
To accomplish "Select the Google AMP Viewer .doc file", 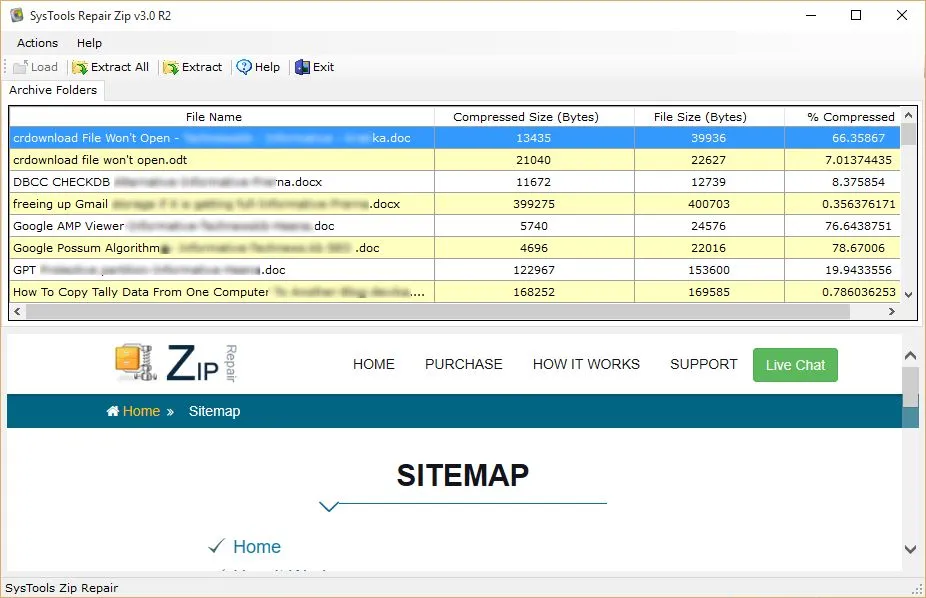I will [x=455, y=226].
